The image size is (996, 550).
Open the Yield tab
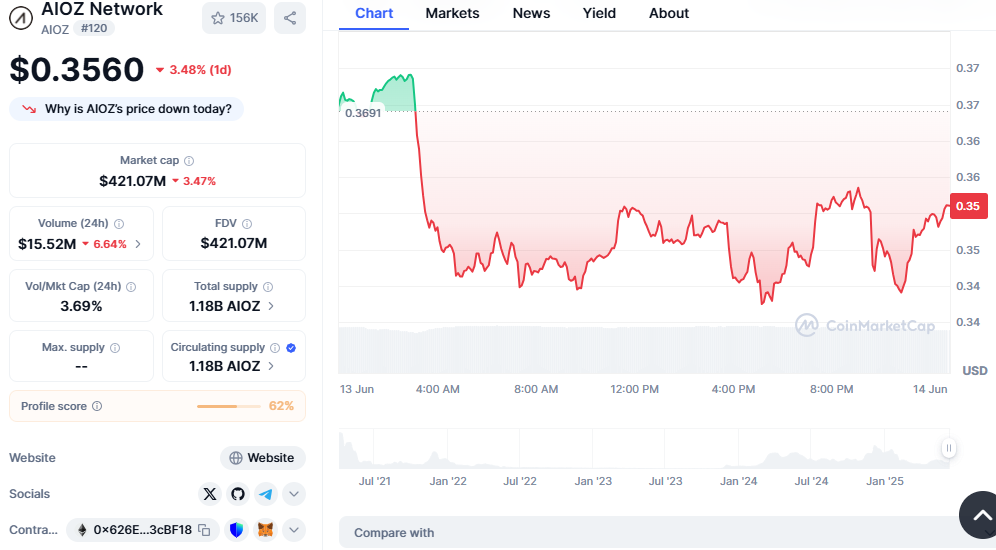[599, 13]
